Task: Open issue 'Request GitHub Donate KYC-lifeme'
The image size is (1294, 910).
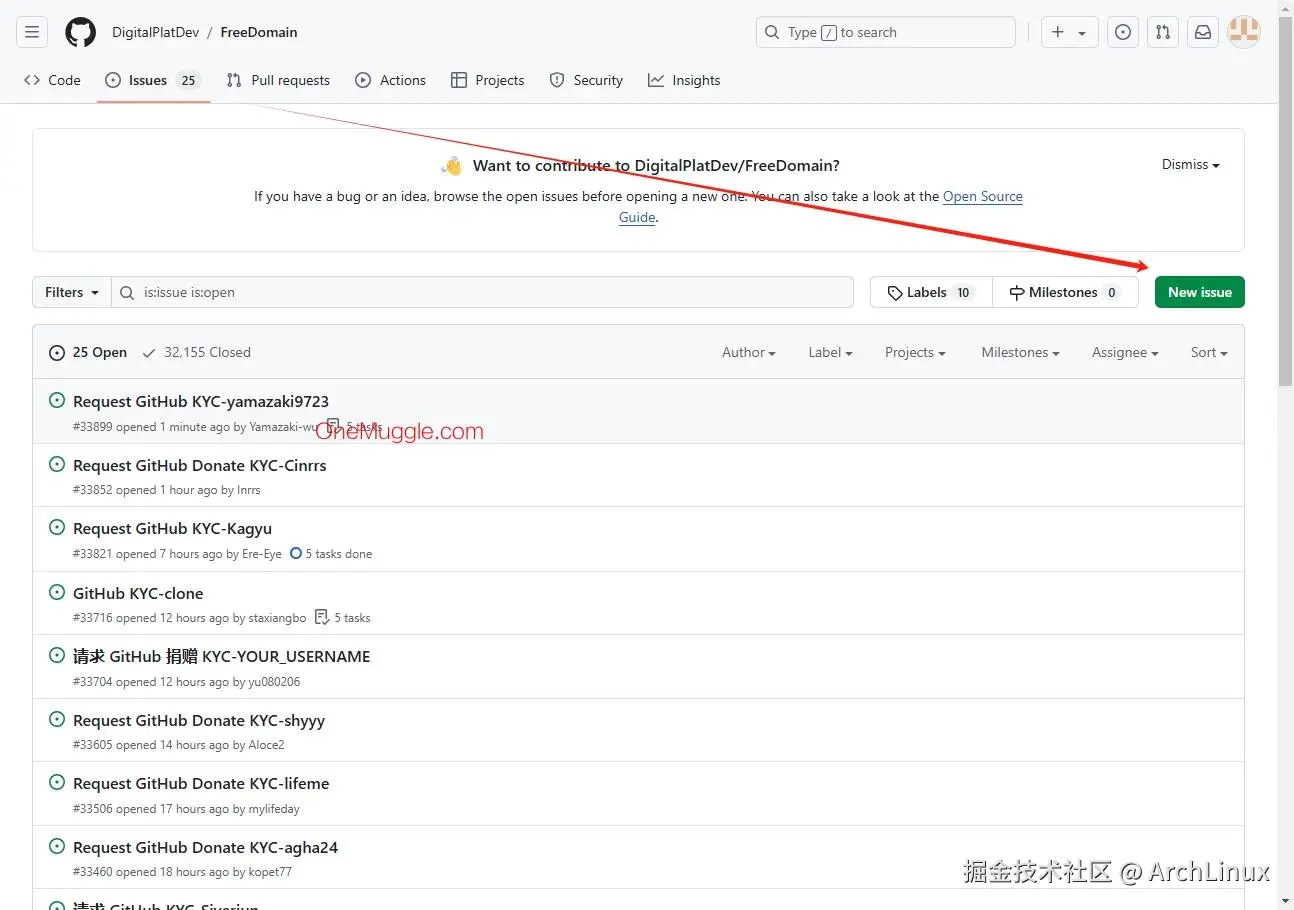Action: (x=201, y=783)
